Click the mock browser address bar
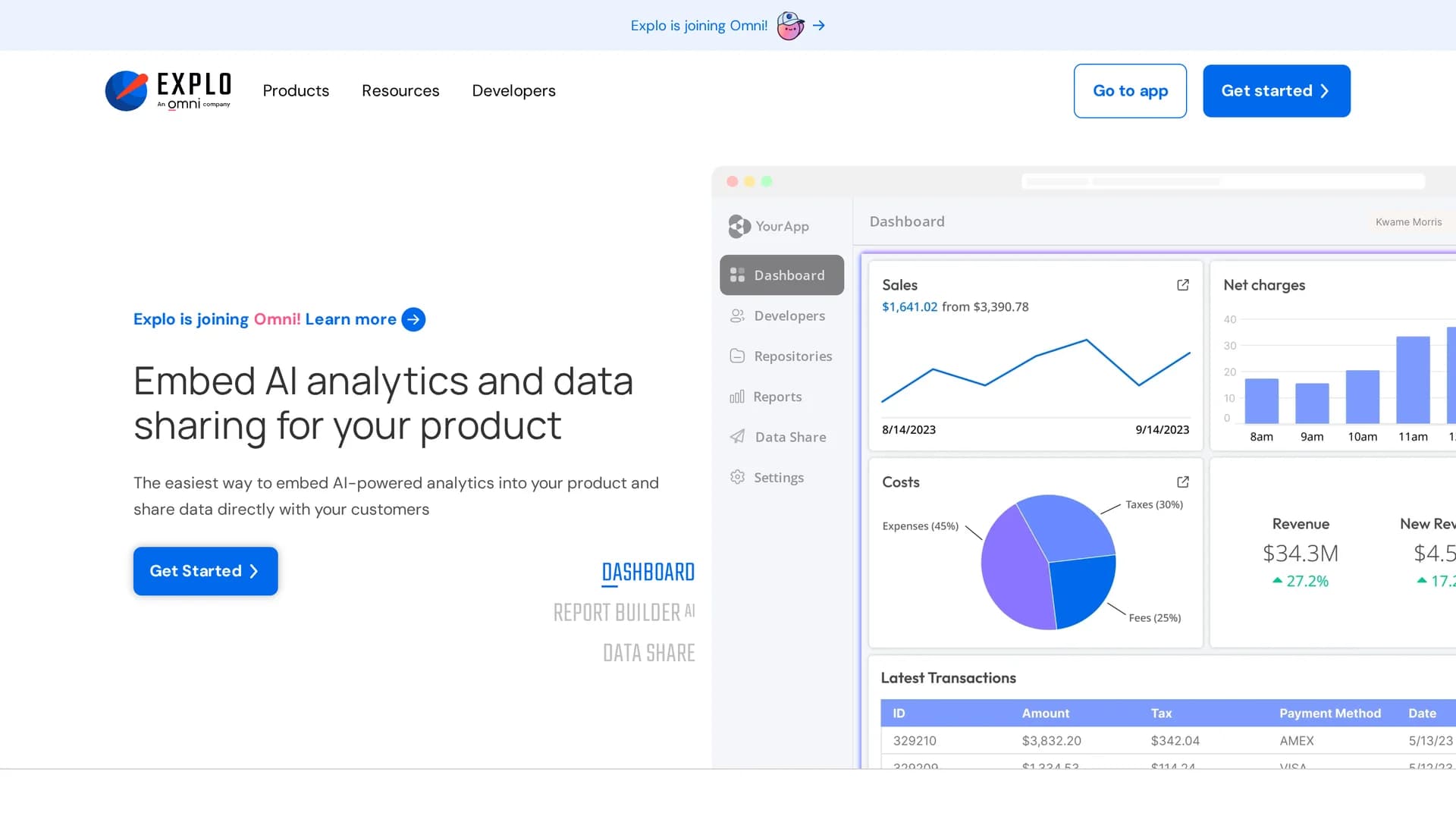 point(1223,181)
